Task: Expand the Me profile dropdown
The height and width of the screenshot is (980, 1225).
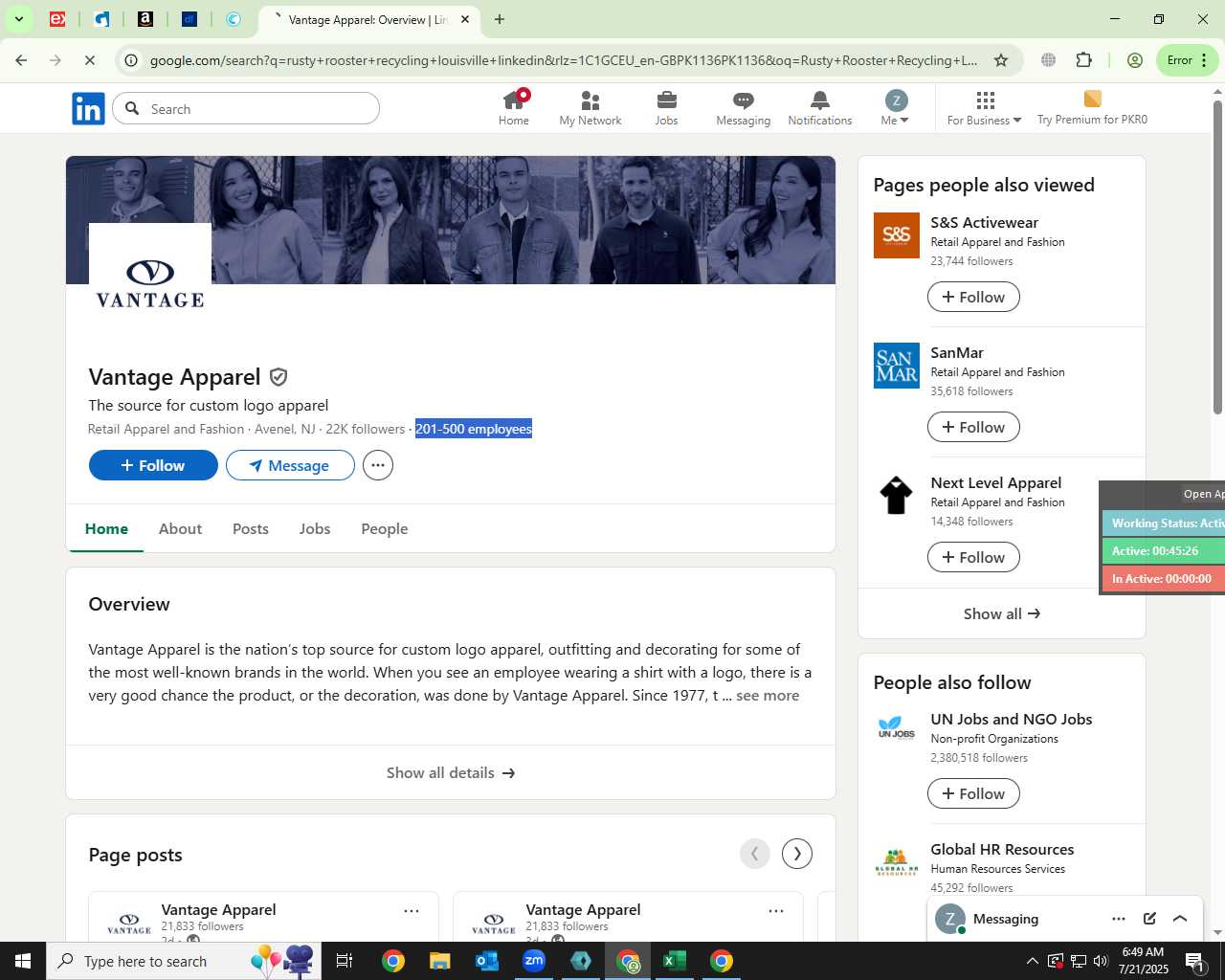Action: tap(896, 107)
